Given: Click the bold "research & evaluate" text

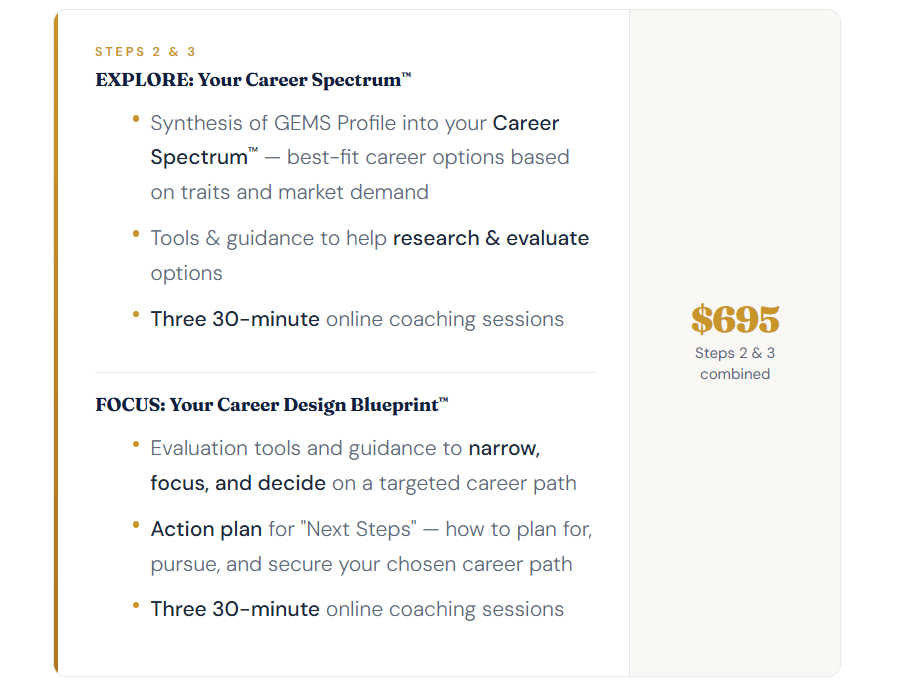Looking at the screenshot, I should (491, 238).
